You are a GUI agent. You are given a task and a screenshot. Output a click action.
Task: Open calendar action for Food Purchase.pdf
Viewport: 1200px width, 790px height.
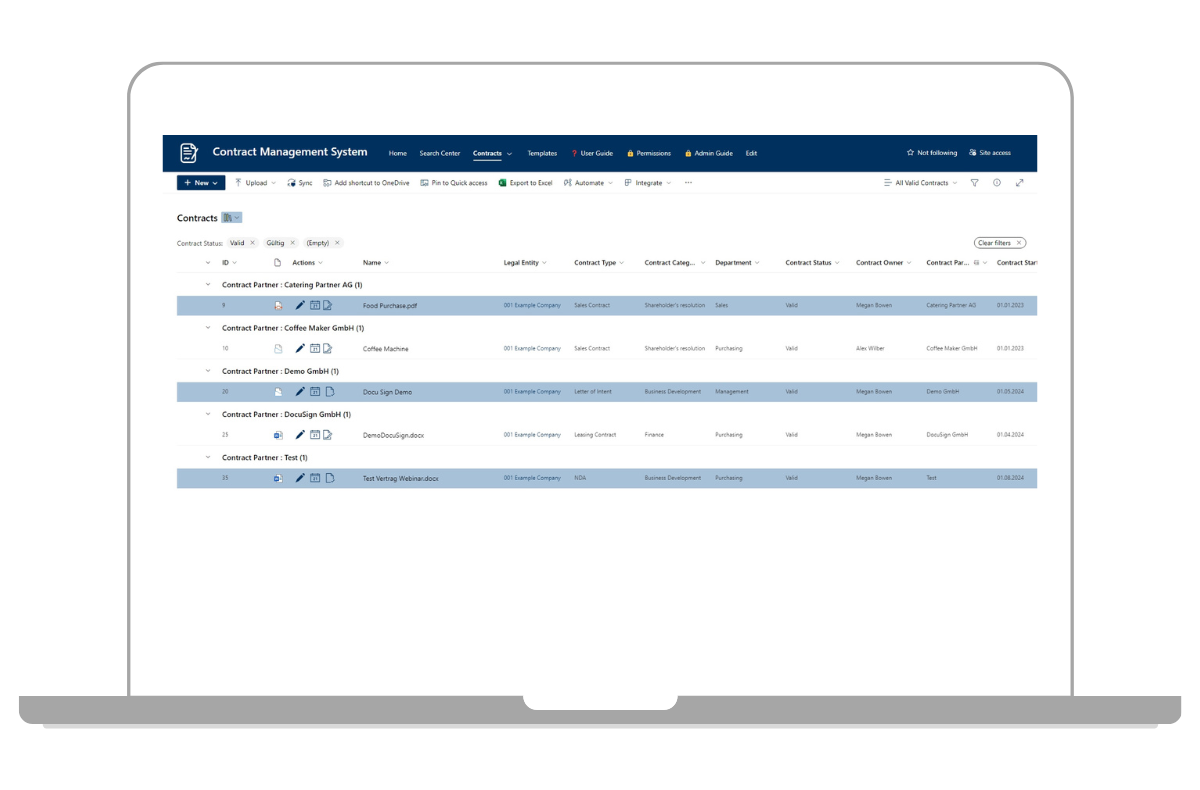[314, 305]
